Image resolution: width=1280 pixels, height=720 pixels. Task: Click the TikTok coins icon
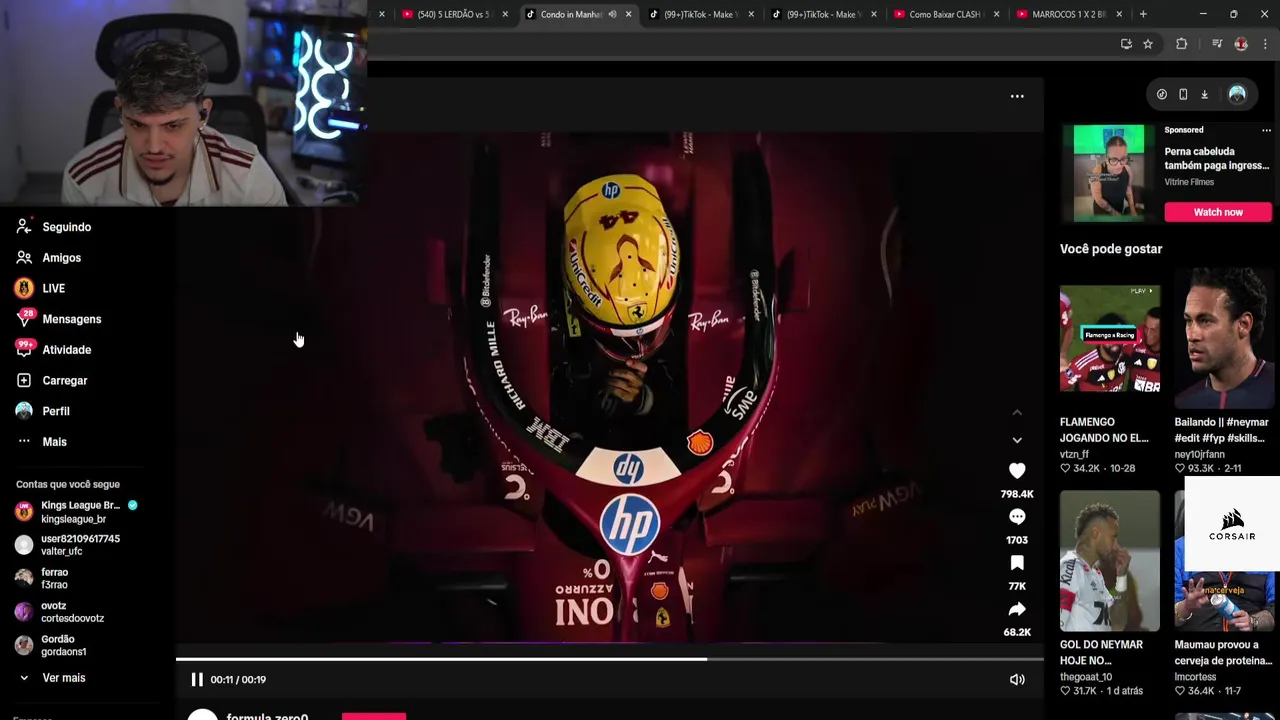click(x=1162, y=94)
